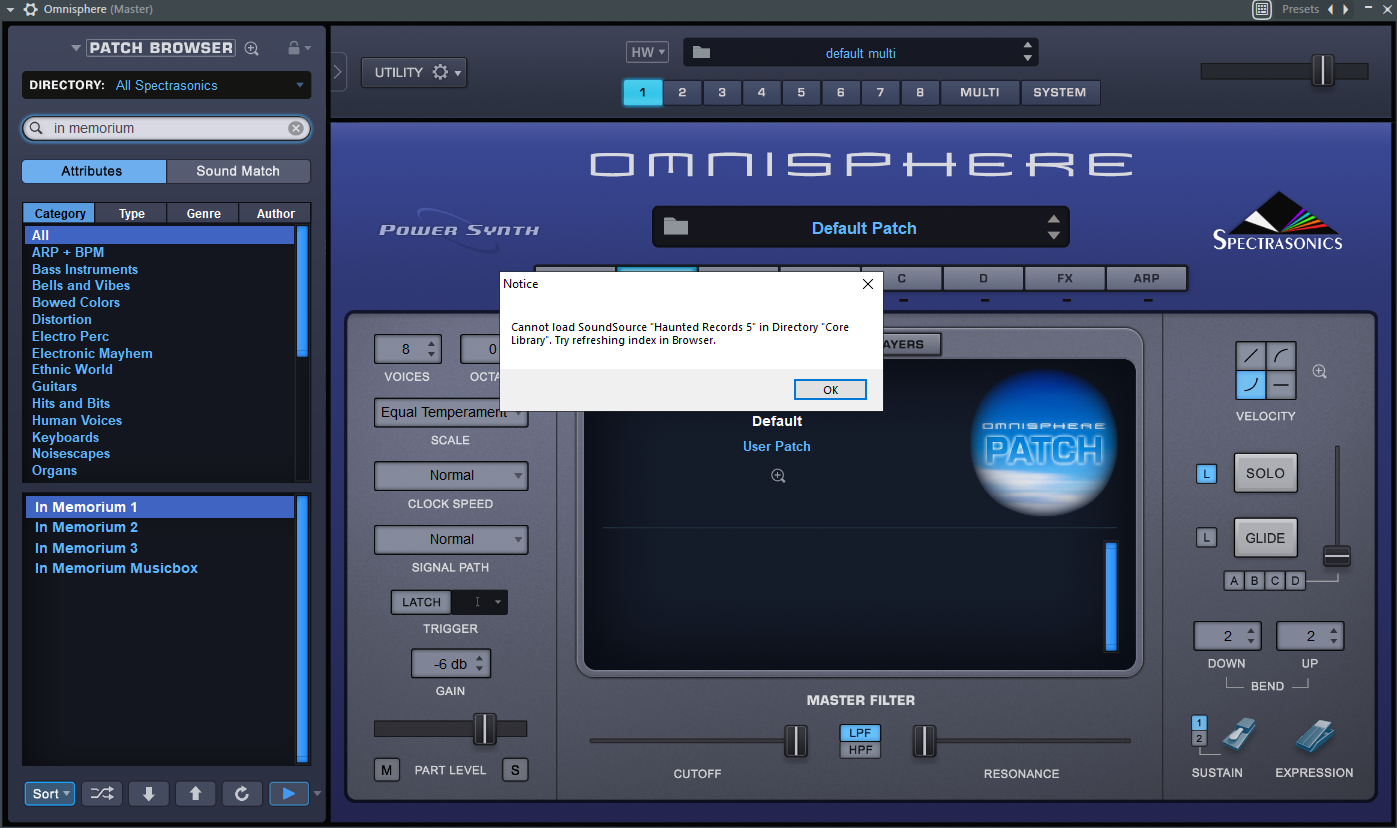Select the LPF master filter mode
Screen dimensions: 1397x828
(860, 733)
